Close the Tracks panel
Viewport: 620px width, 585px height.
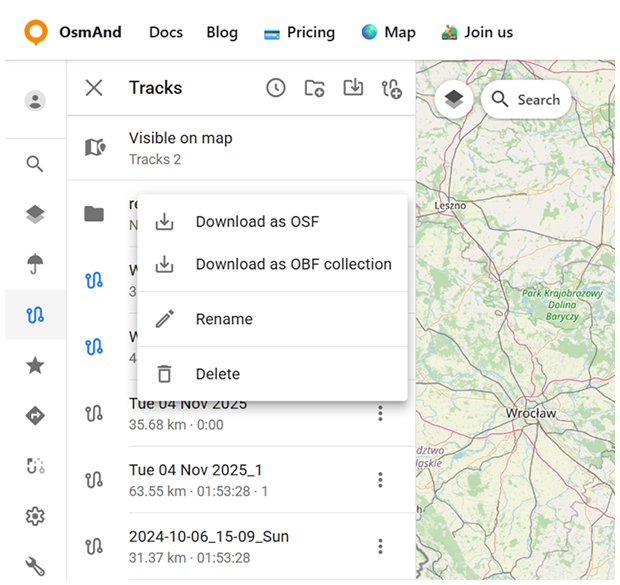tap(94, 88)
